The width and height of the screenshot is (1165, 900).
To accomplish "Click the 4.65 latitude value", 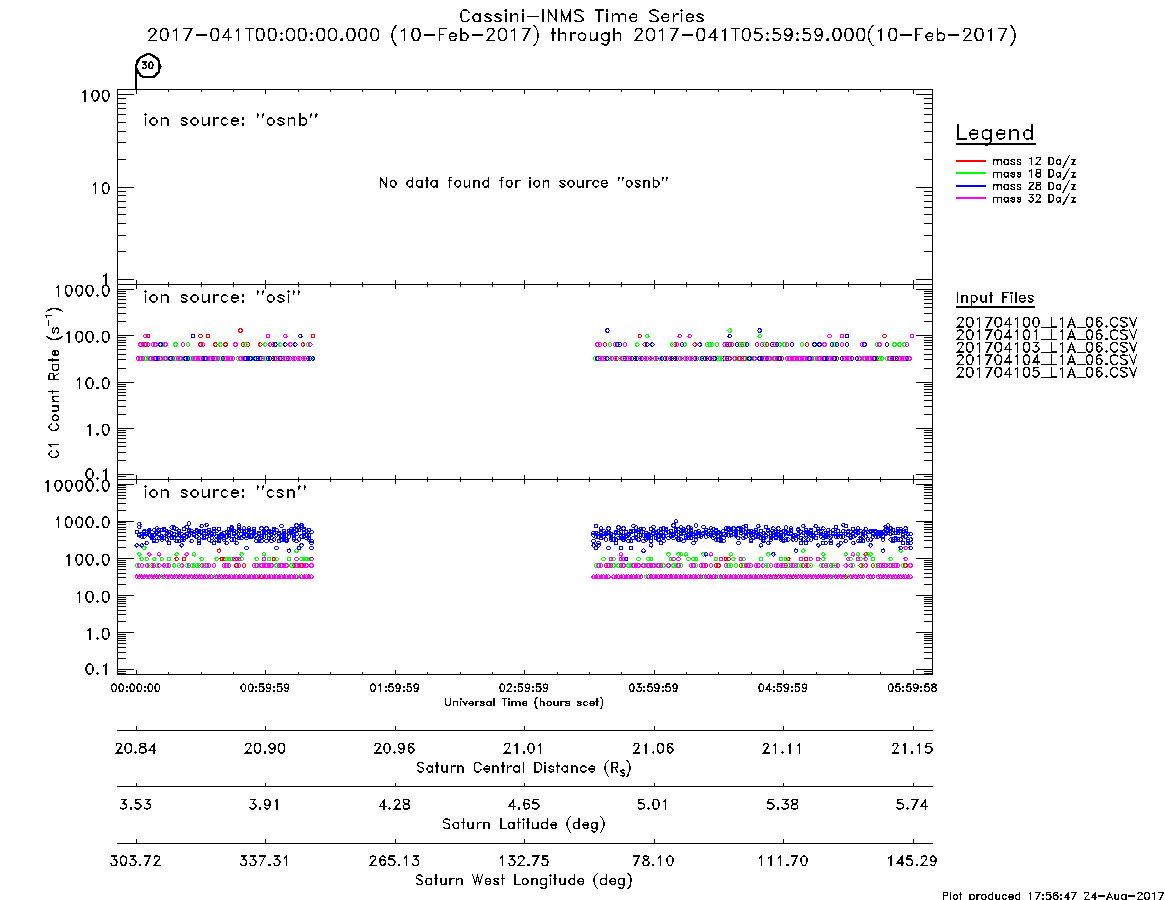I will [x=524, y=805].
